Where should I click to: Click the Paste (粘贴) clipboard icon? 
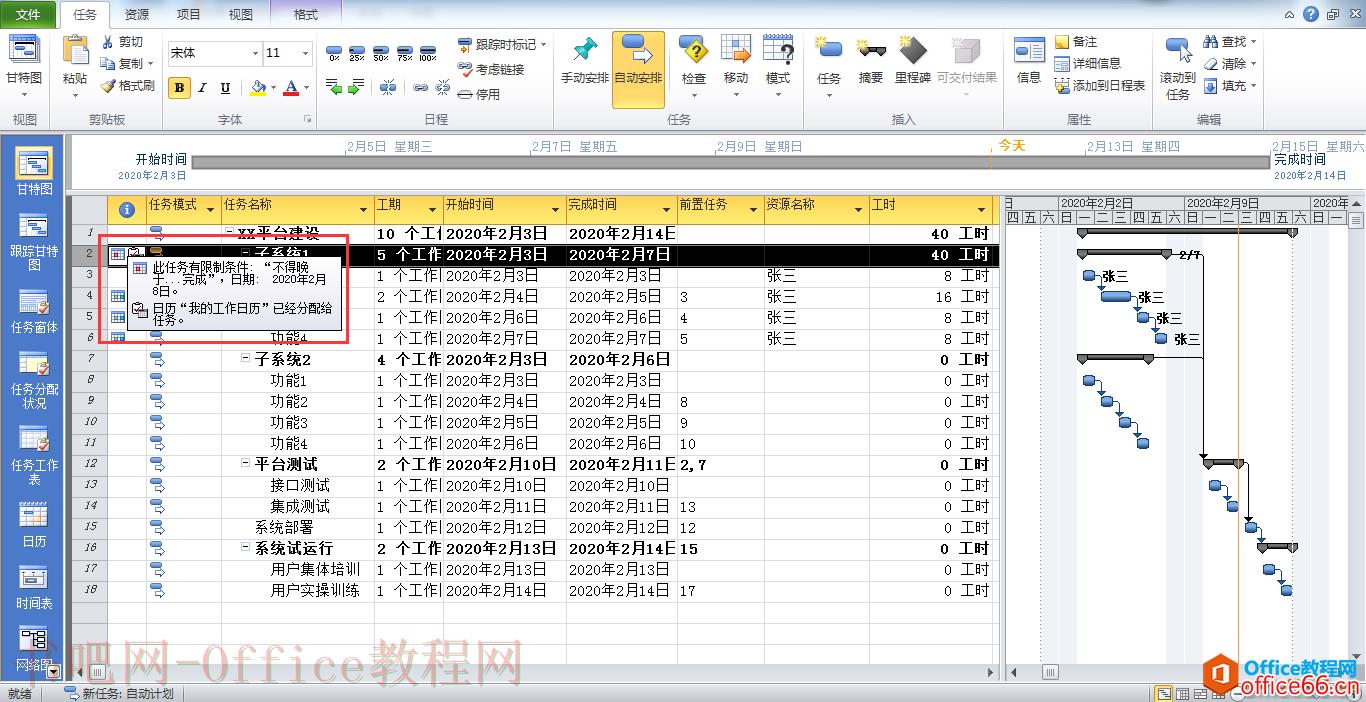tap(75, 50)
